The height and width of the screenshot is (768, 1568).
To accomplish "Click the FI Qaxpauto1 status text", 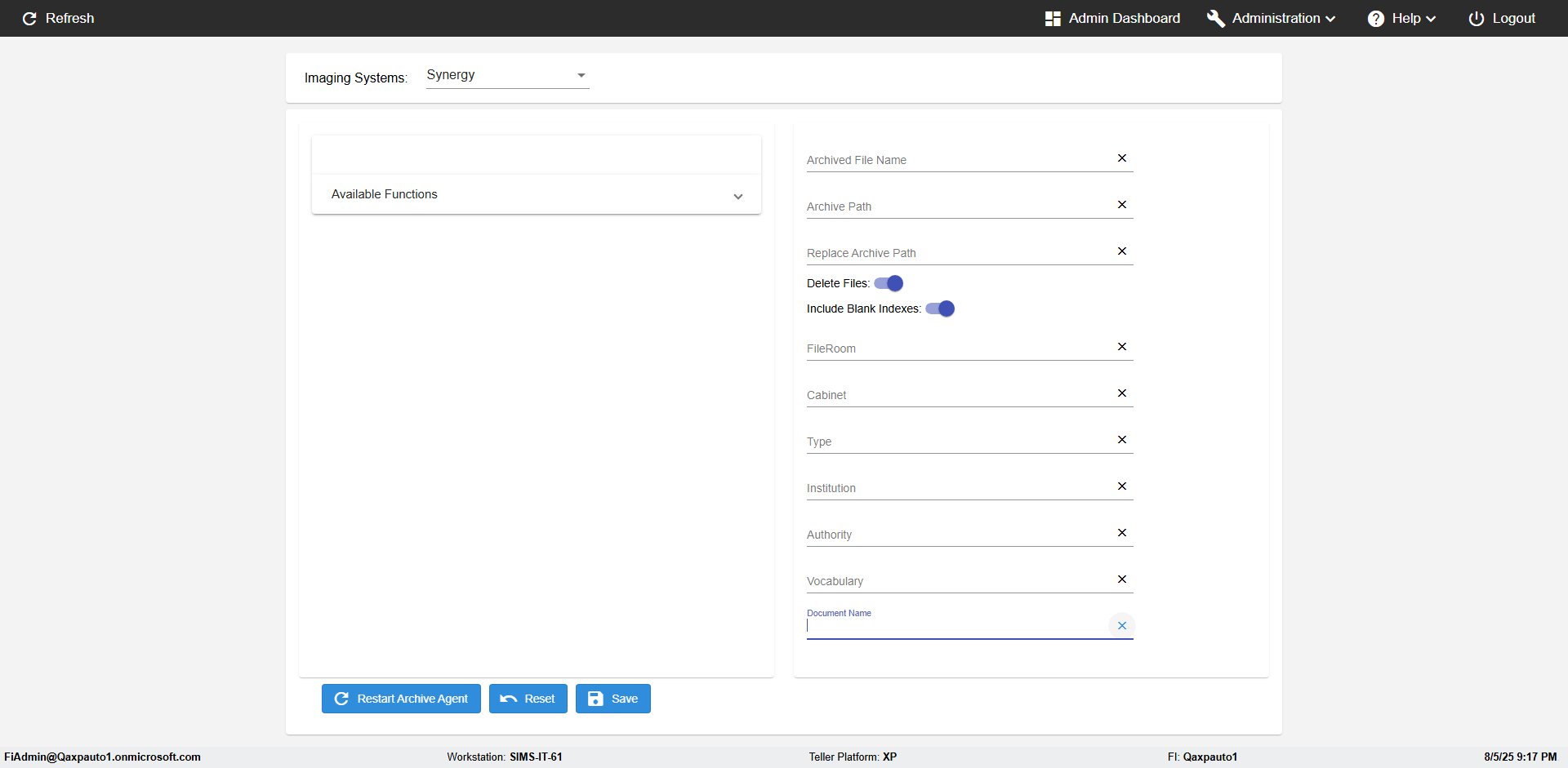I will pyautogui.click(x=1202, y=757).
